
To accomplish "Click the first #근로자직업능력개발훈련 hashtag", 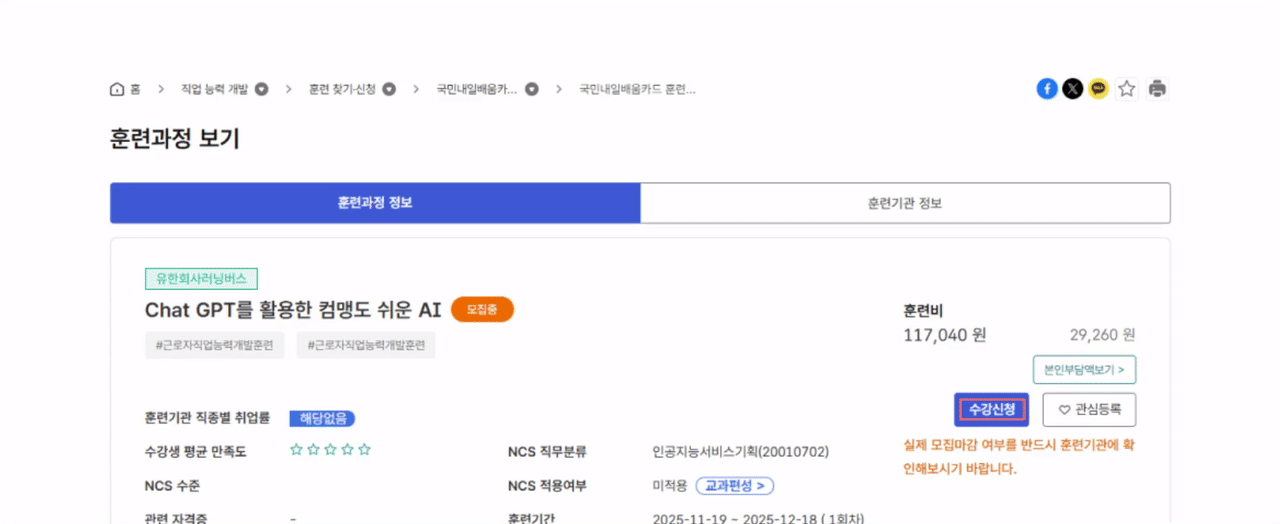I will pyautogui.click(x=214, y=345).
